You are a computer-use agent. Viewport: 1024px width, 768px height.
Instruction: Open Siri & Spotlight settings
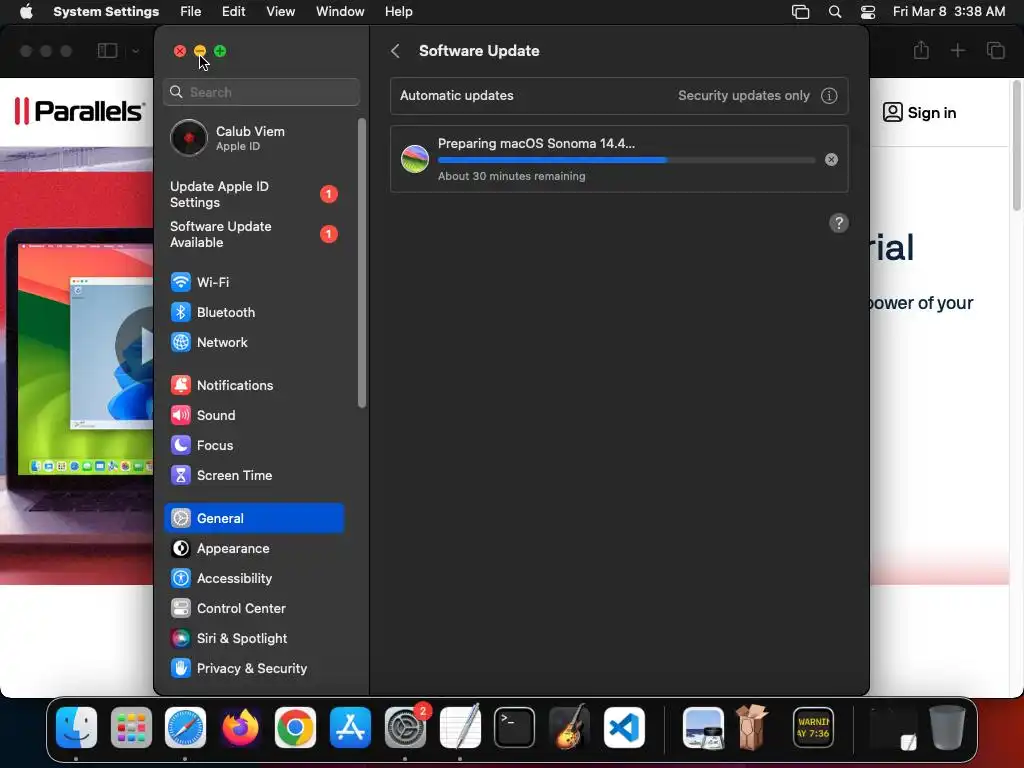point(254,639)
